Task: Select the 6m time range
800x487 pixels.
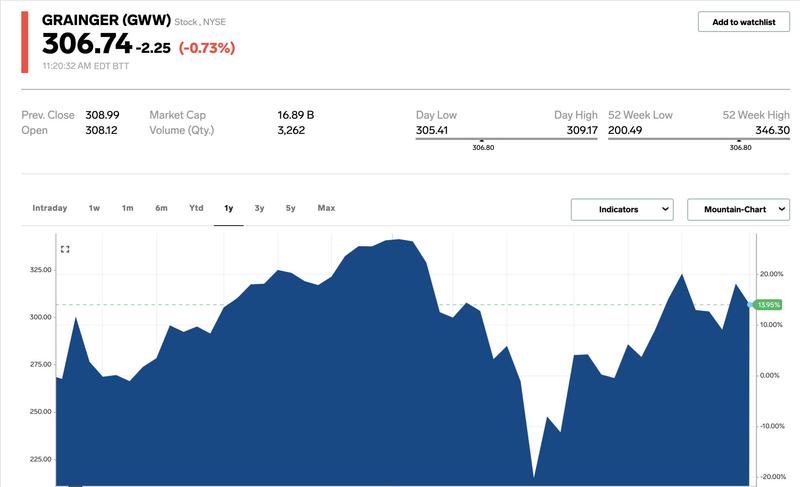Action: click(161, 208)
